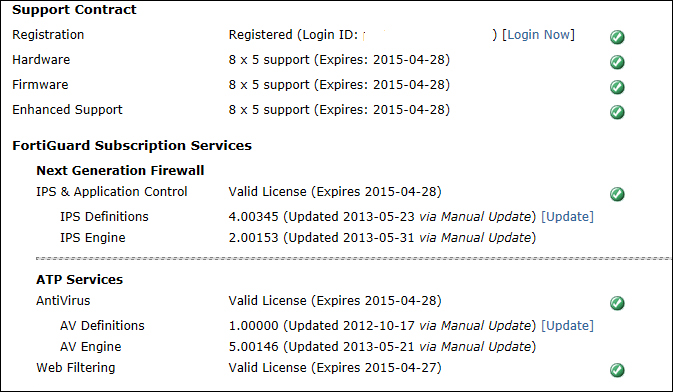Click the Enhanced Support green check icon
673x392 pixels.
pyautogui.click(x=617, y=112)
